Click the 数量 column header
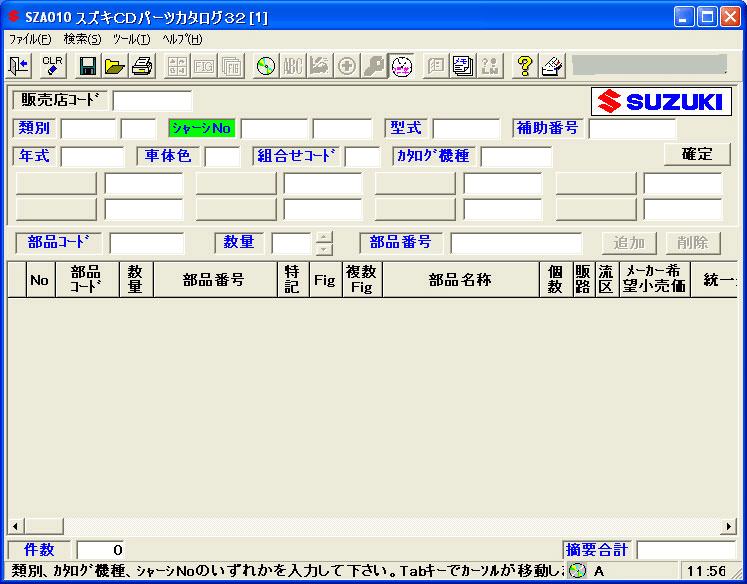The image size is (747, 584). [x=136, y=280]
